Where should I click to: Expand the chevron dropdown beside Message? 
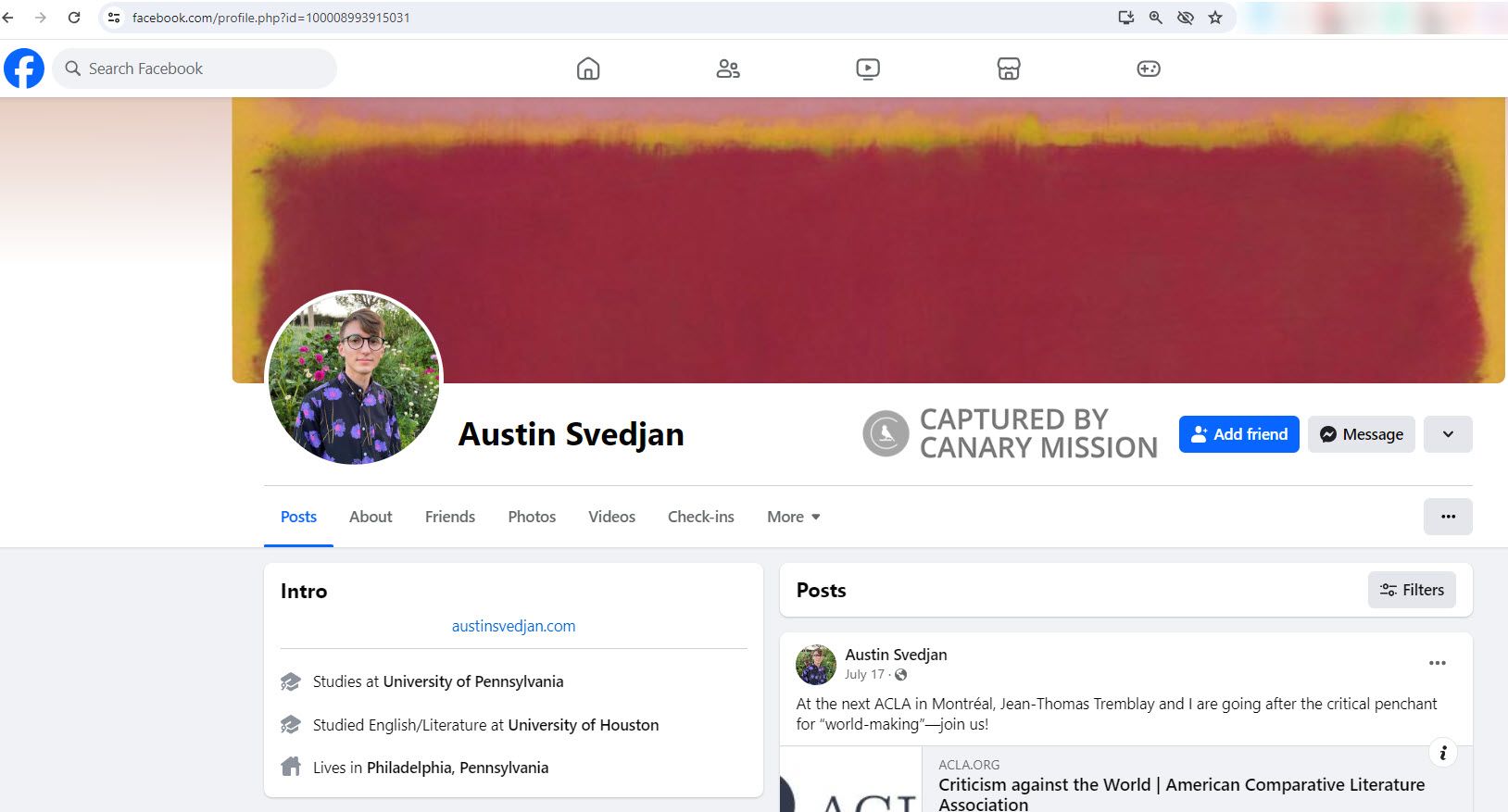[x=1448, y=434]
